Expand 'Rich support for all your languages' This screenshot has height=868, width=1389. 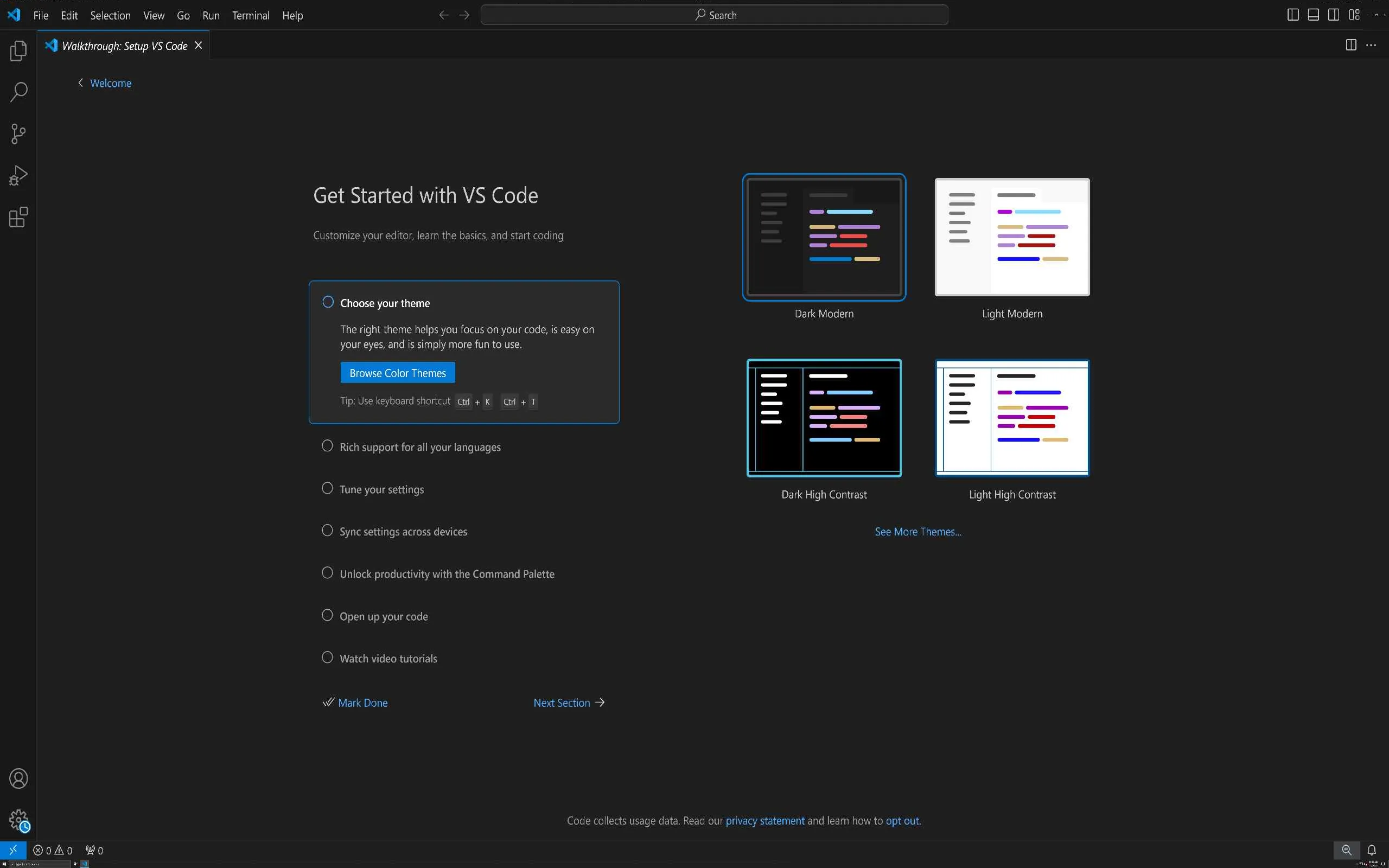click(419, 447)
